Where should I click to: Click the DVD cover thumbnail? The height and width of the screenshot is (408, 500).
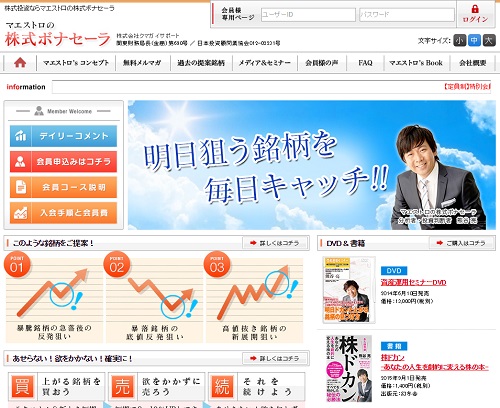[x=349, y=290]
